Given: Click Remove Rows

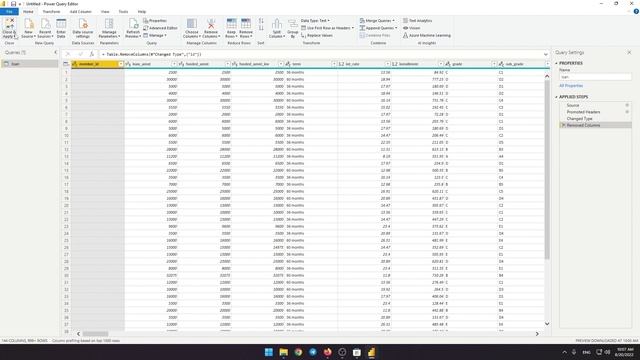Looking at the screenshot, I should (246, 28).
